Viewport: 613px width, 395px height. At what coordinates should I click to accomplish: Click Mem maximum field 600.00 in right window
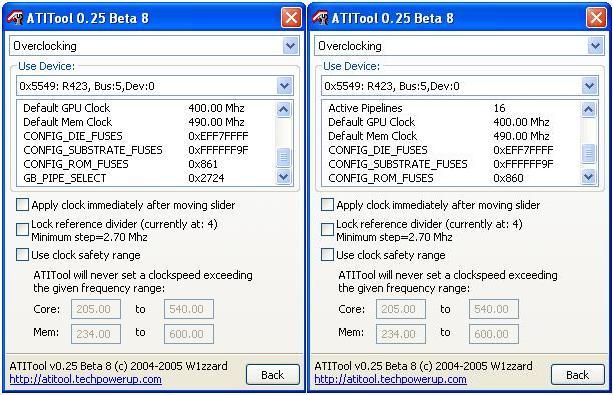pos(494,334)
